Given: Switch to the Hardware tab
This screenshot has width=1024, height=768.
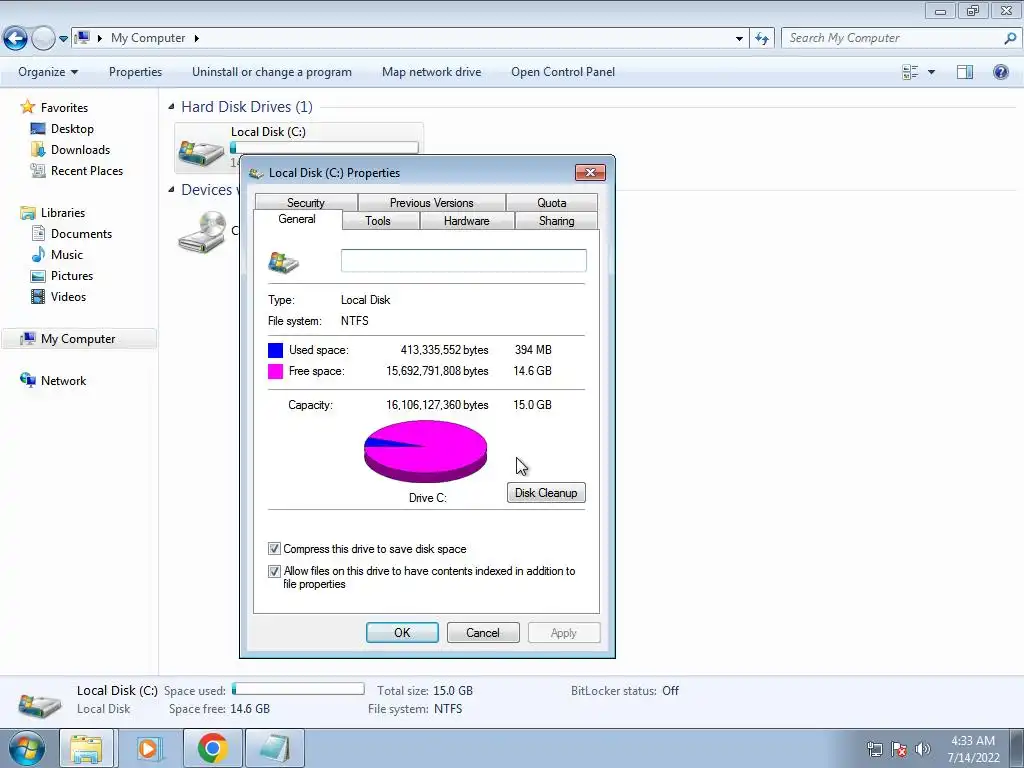Looking at the screenshot, I should [466, 221].
